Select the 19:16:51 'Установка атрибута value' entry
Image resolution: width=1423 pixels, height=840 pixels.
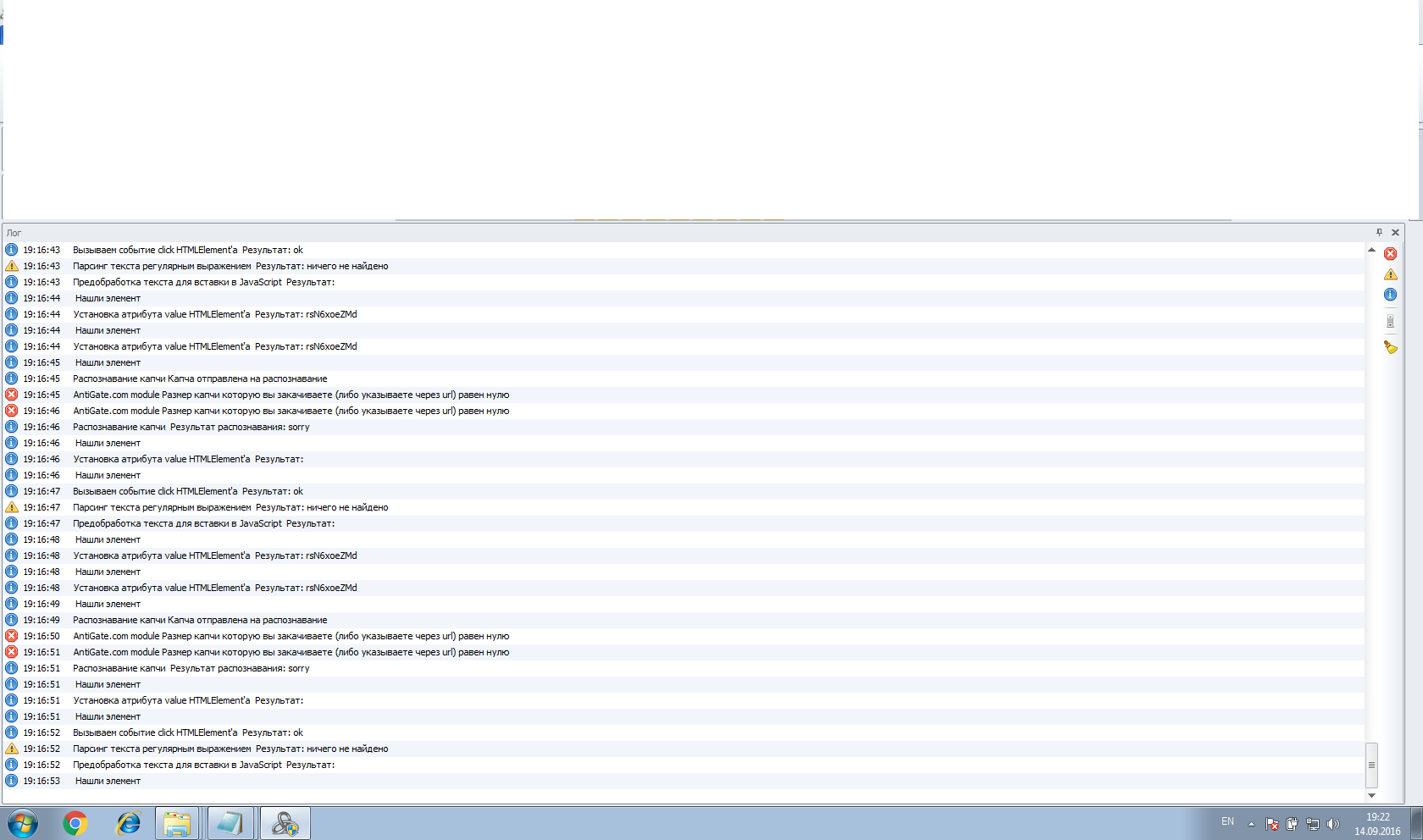(x=684, y=700)
